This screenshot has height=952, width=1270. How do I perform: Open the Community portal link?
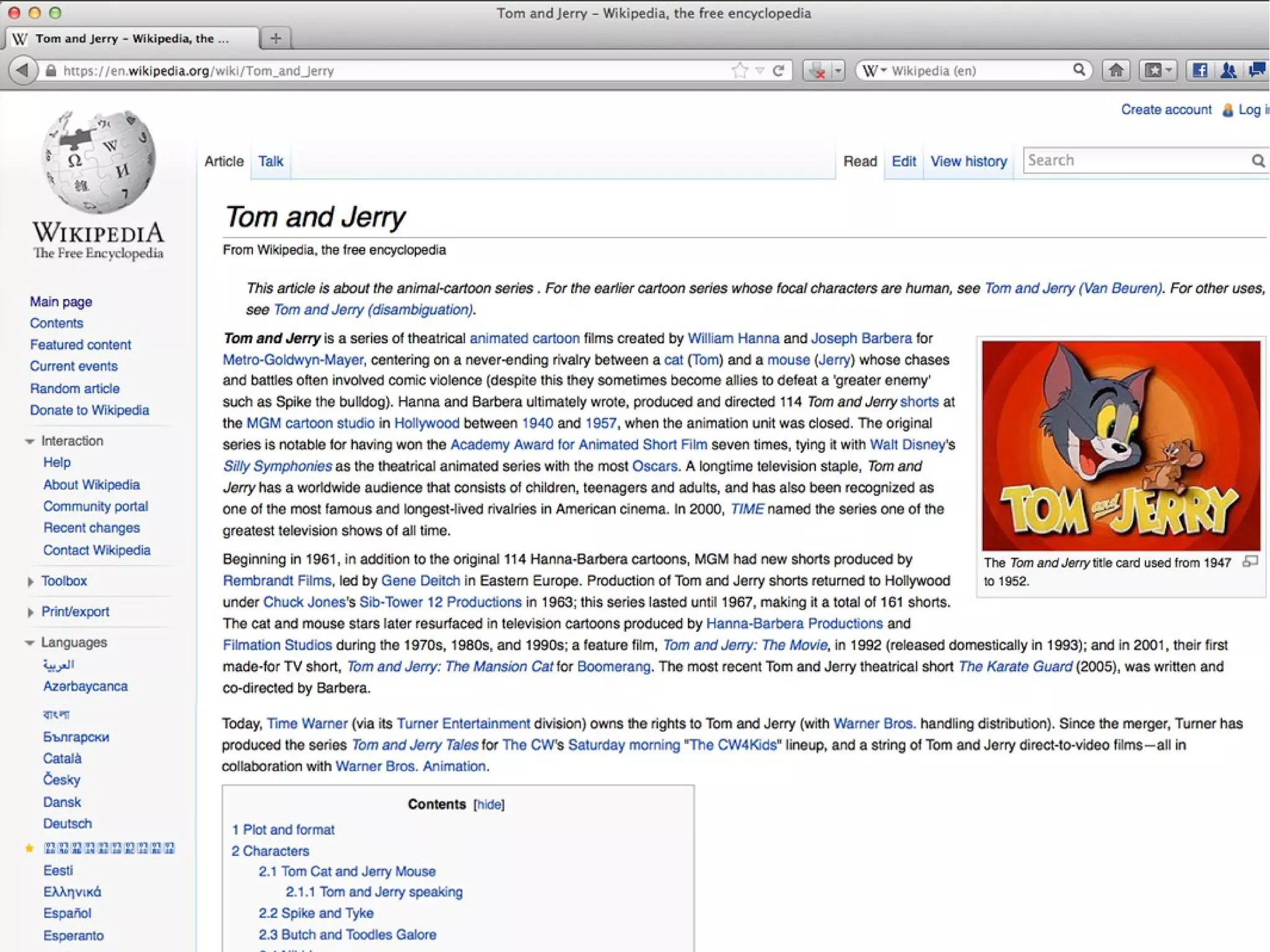pyautogui.click(x=95, y=506)
